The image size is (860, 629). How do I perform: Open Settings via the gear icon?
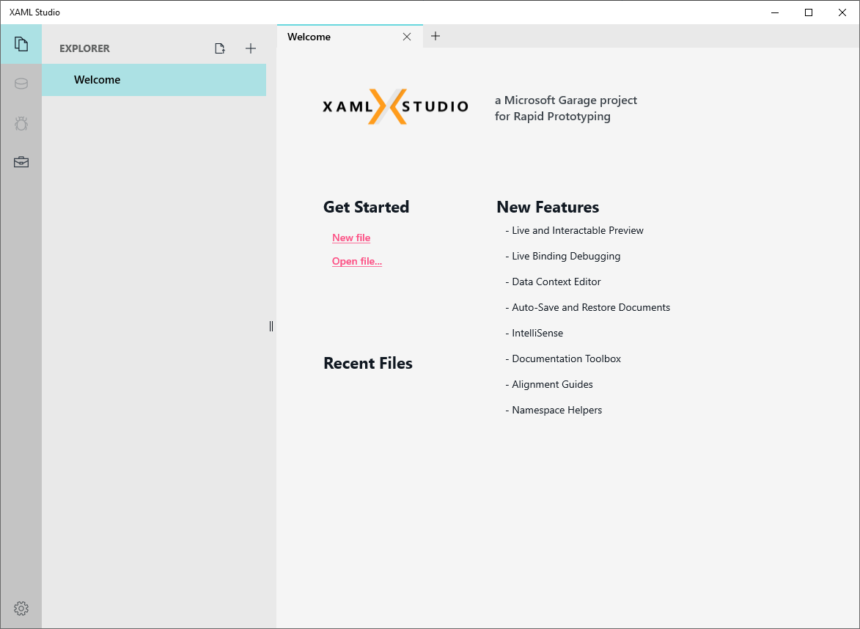(20, 608)
